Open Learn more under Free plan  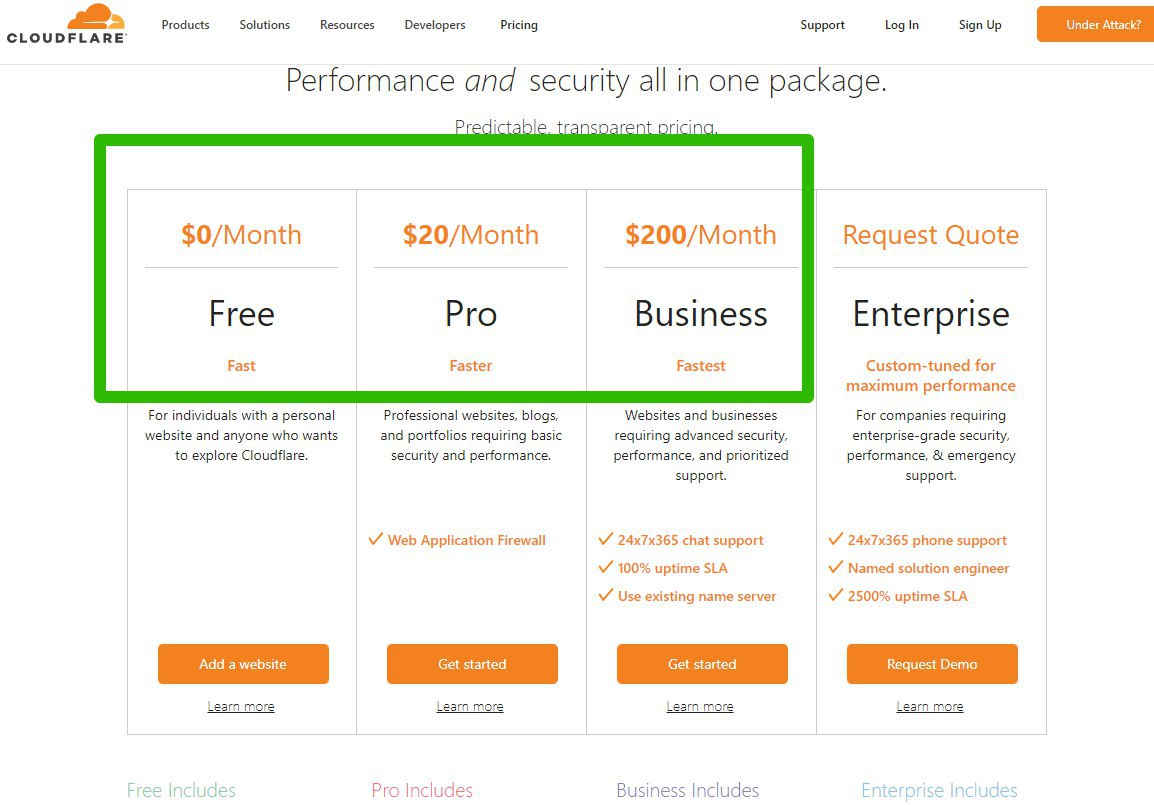[241, 706]
